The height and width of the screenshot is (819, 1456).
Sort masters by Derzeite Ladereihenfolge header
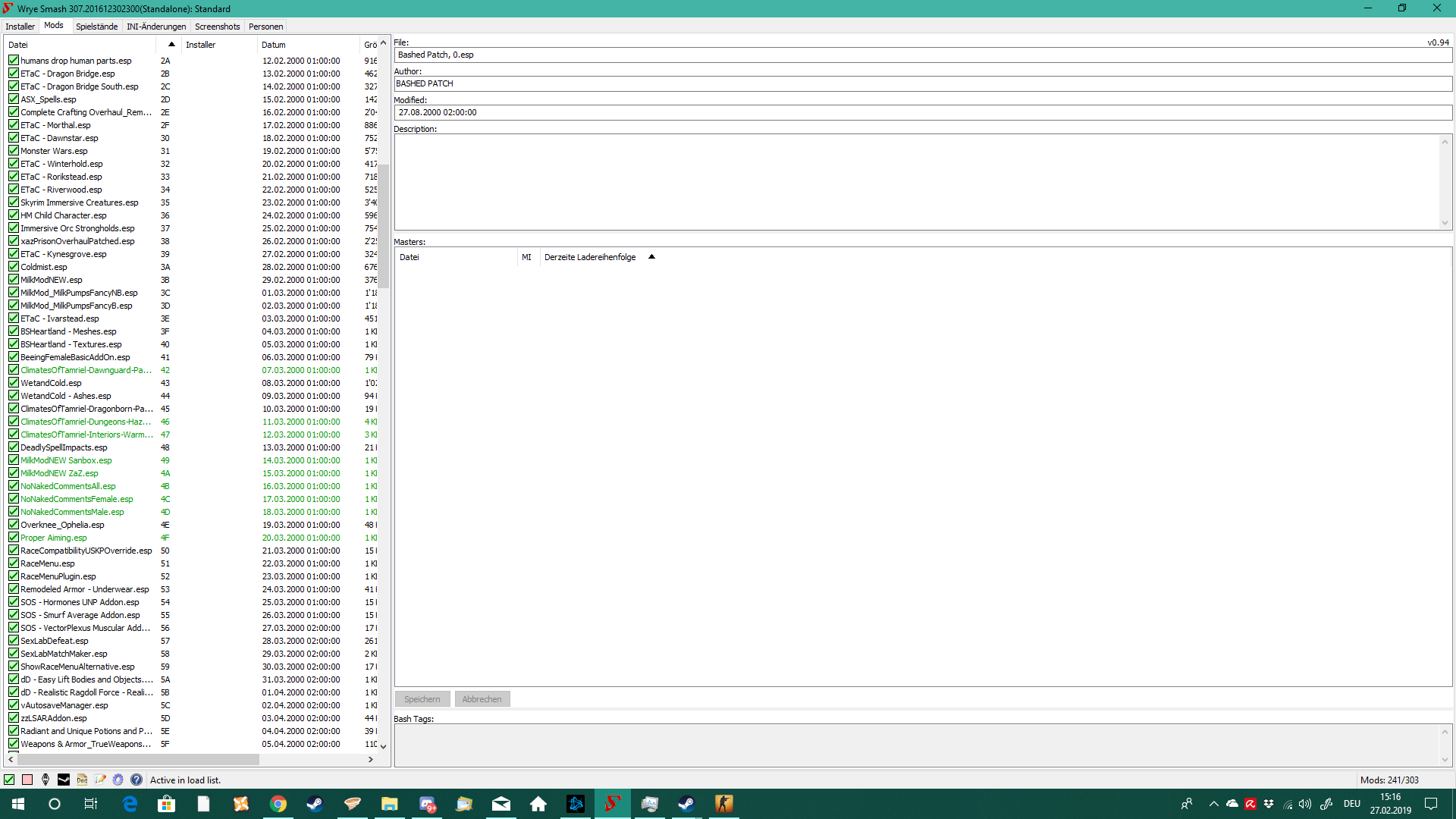tap(599, 257)
